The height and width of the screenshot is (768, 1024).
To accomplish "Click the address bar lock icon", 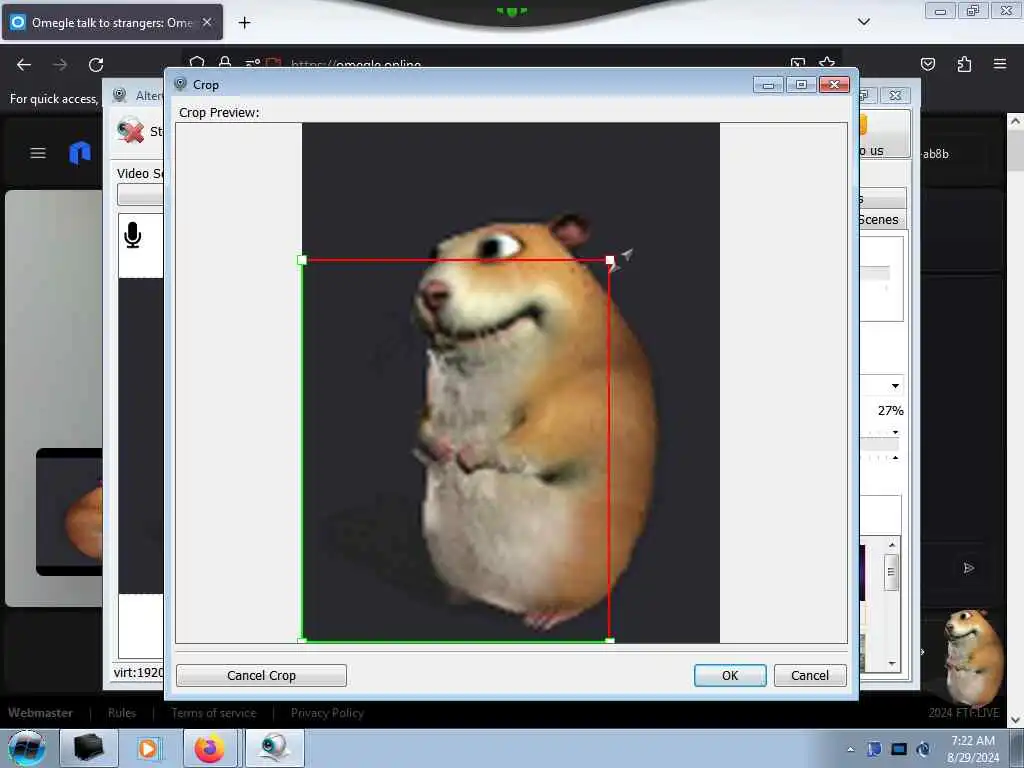I will 225,62.
